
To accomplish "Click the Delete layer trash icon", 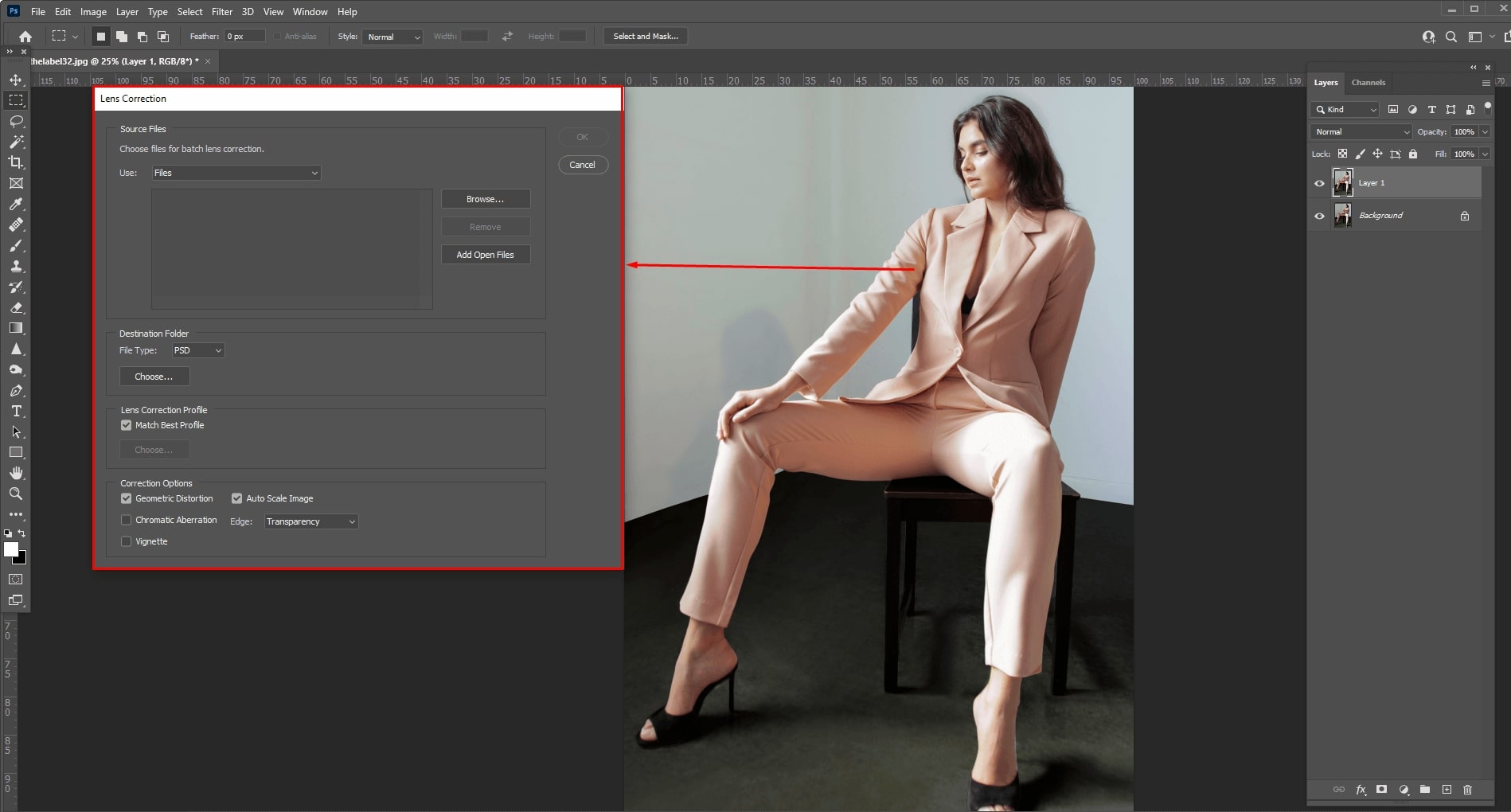I will (1467, 790).
